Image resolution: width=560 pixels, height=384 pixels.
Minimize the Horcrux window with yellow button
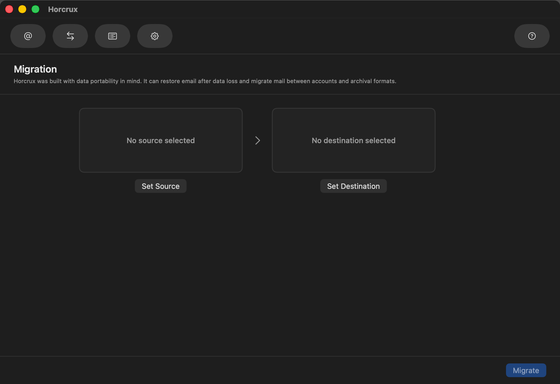pyautogui.click(x=22, y=9)
